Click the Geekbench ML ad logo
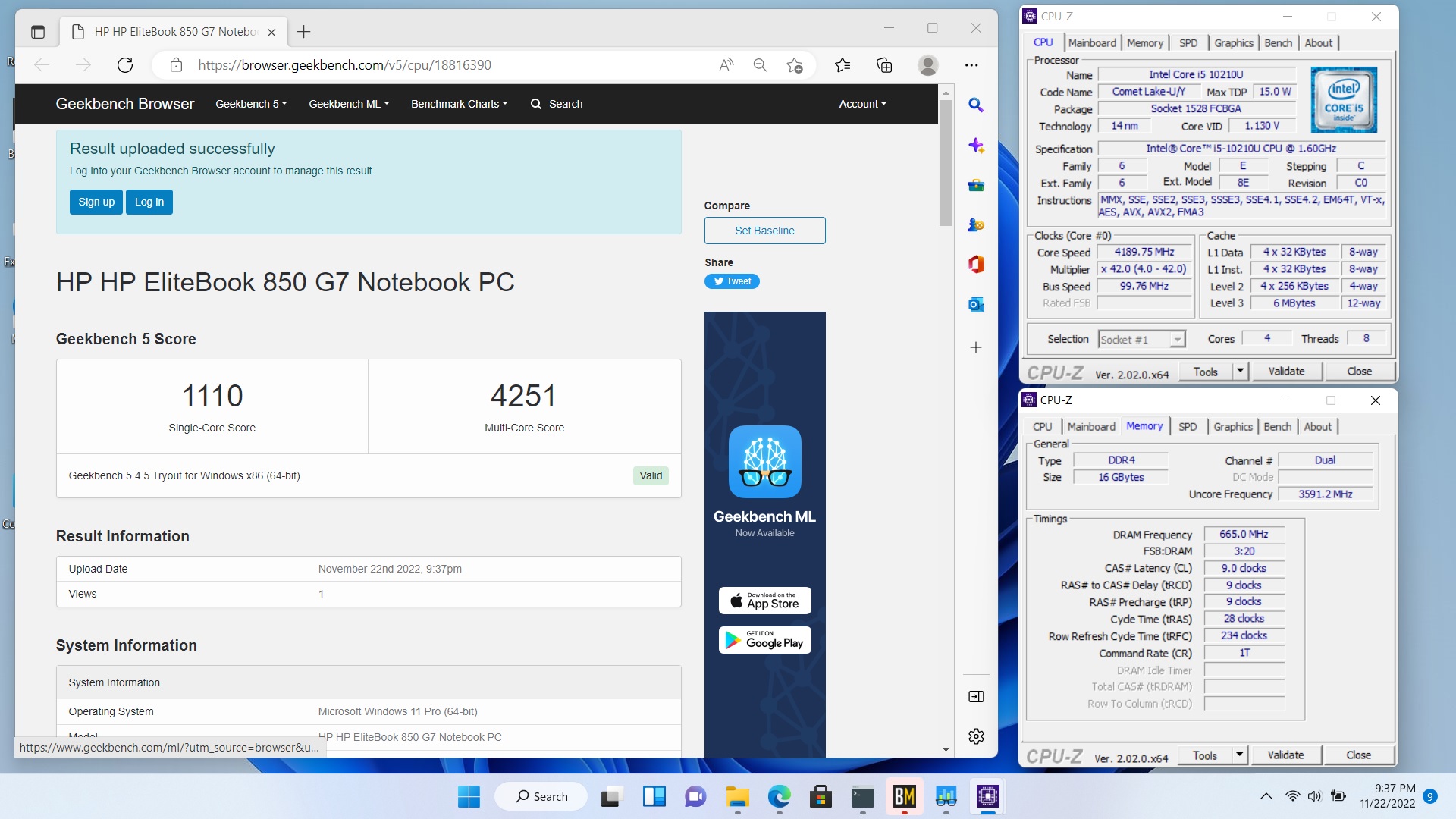The width and height of the screenshot is (1456, 819). [x=764, y=462]
